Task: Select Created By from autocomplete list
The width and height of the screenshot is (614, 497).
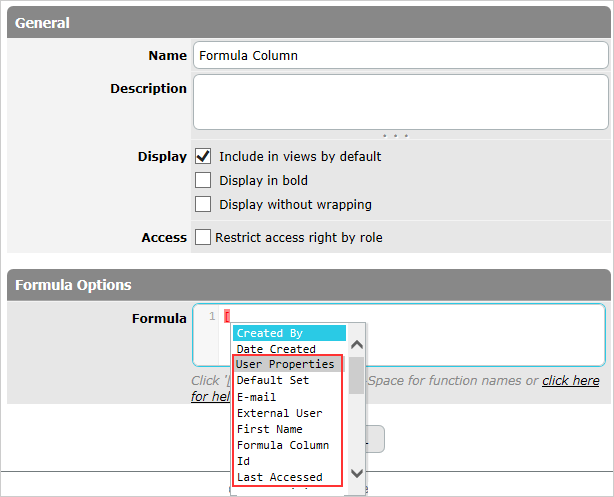Action: [x=289, y=333]
